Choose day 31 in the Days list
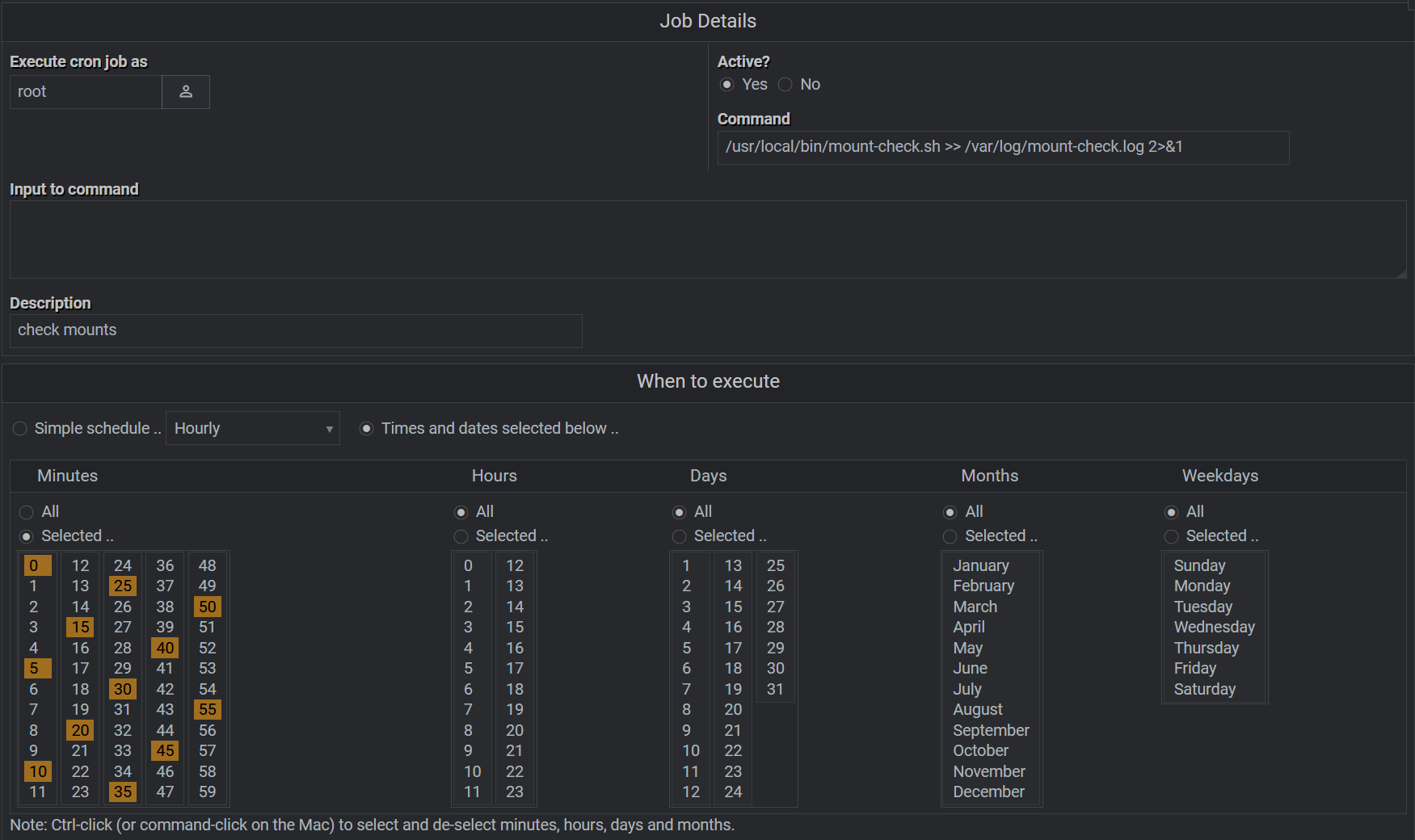Image resolution: width=1415 pixels, height=840 pixels. click(x=775, y=689)
